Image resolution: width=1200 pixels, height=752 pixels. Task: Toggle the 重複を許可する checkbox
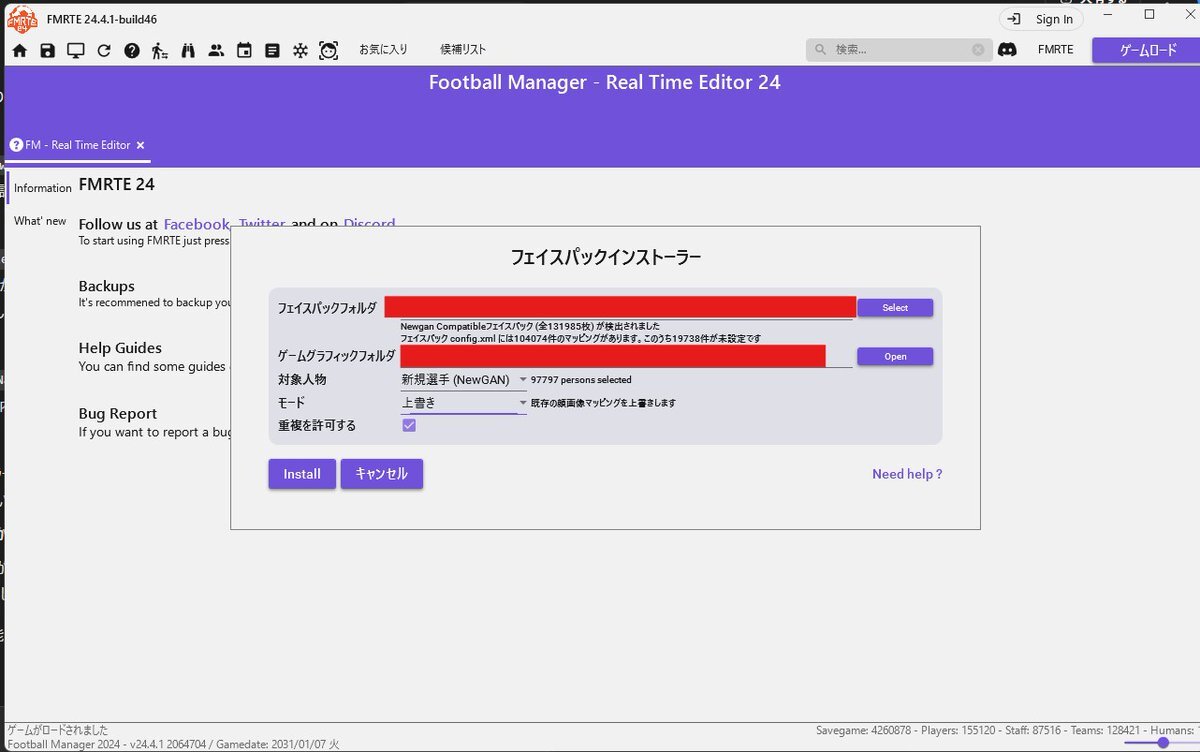coord(409,425)
